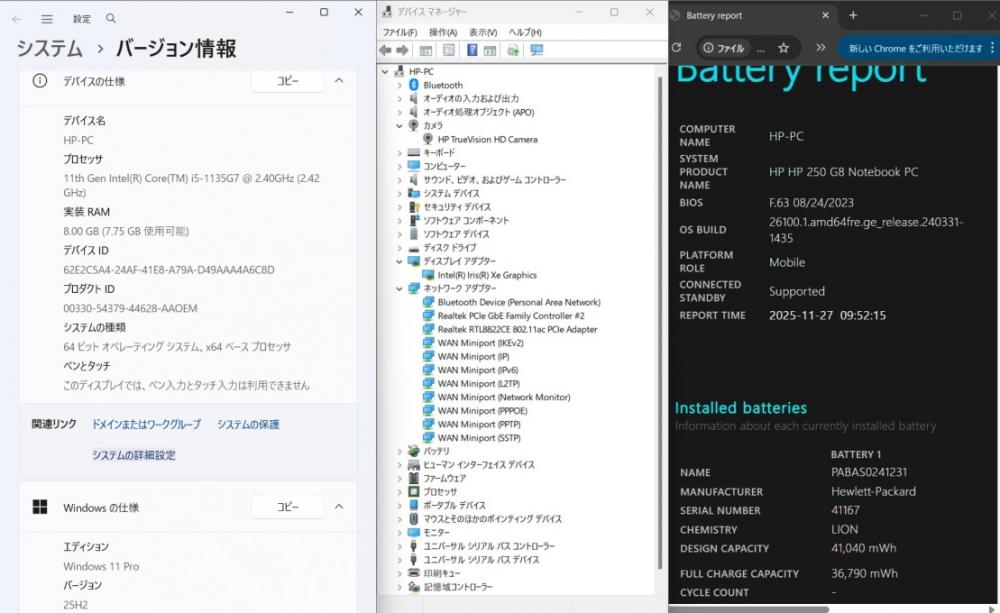Click product ID 00330-54379-44628-AAOEM text
The height and width of the screenshot is (613, 1000).
click(130, 308)
